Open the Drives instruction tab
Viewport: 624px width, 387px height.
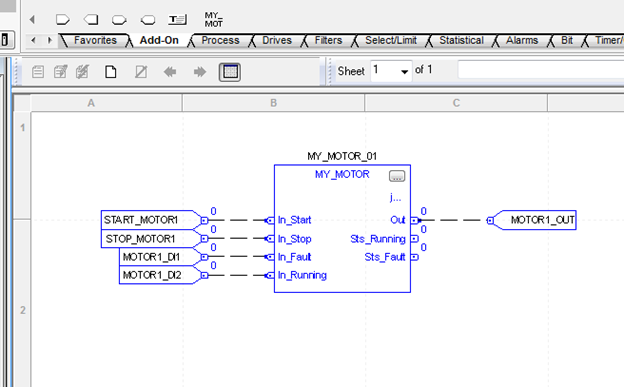277,41
